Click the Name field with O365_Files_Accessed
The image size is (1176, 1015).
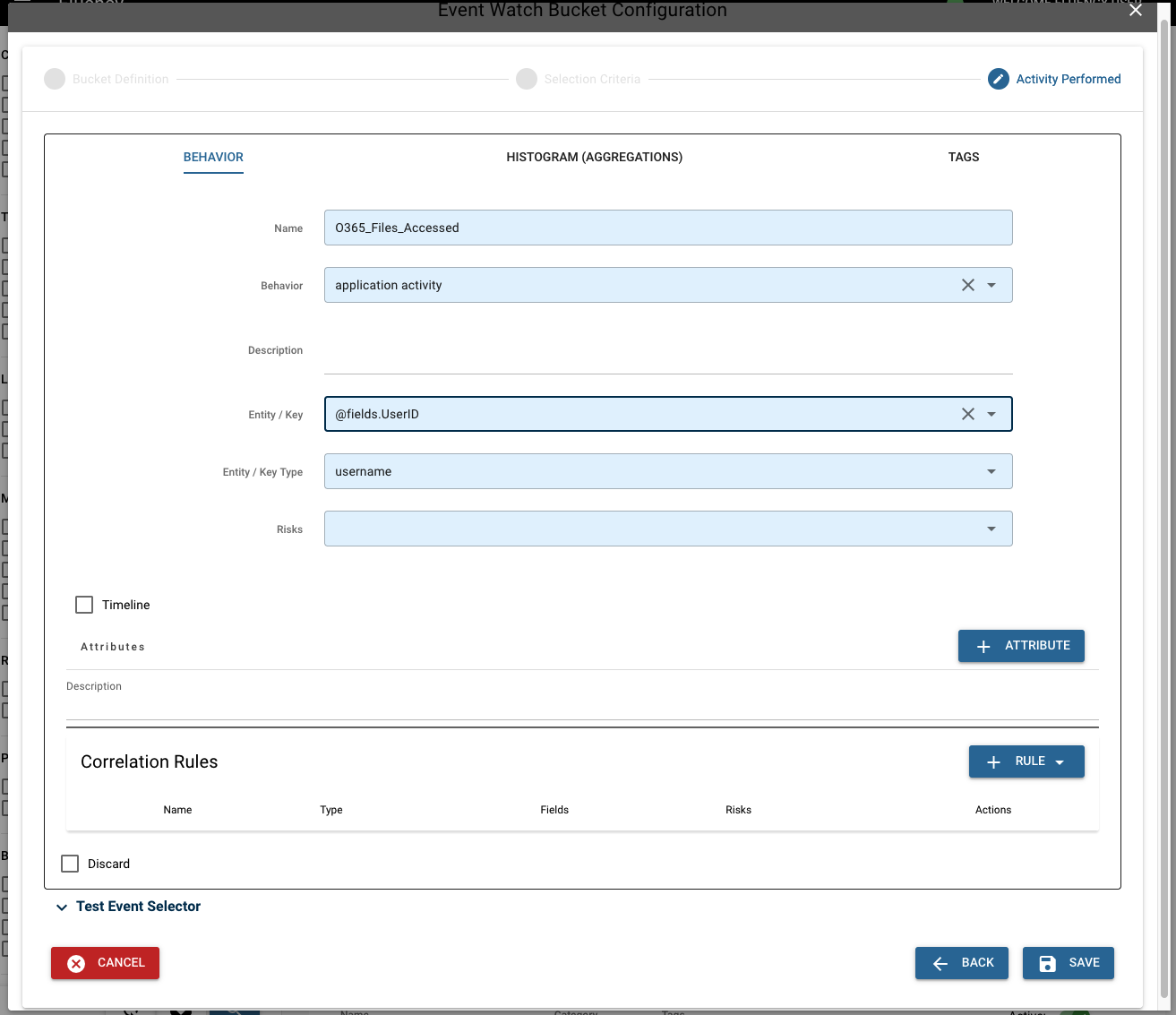click(668, 228)
